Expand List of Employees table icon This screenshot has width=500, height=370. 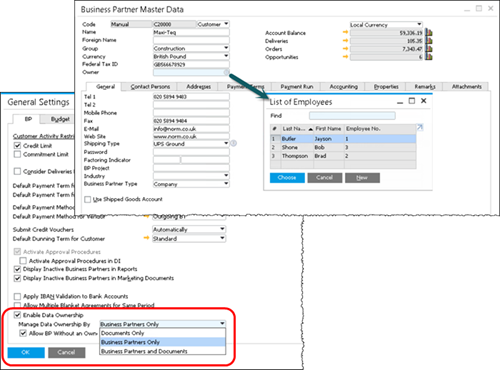pos(420,127)
